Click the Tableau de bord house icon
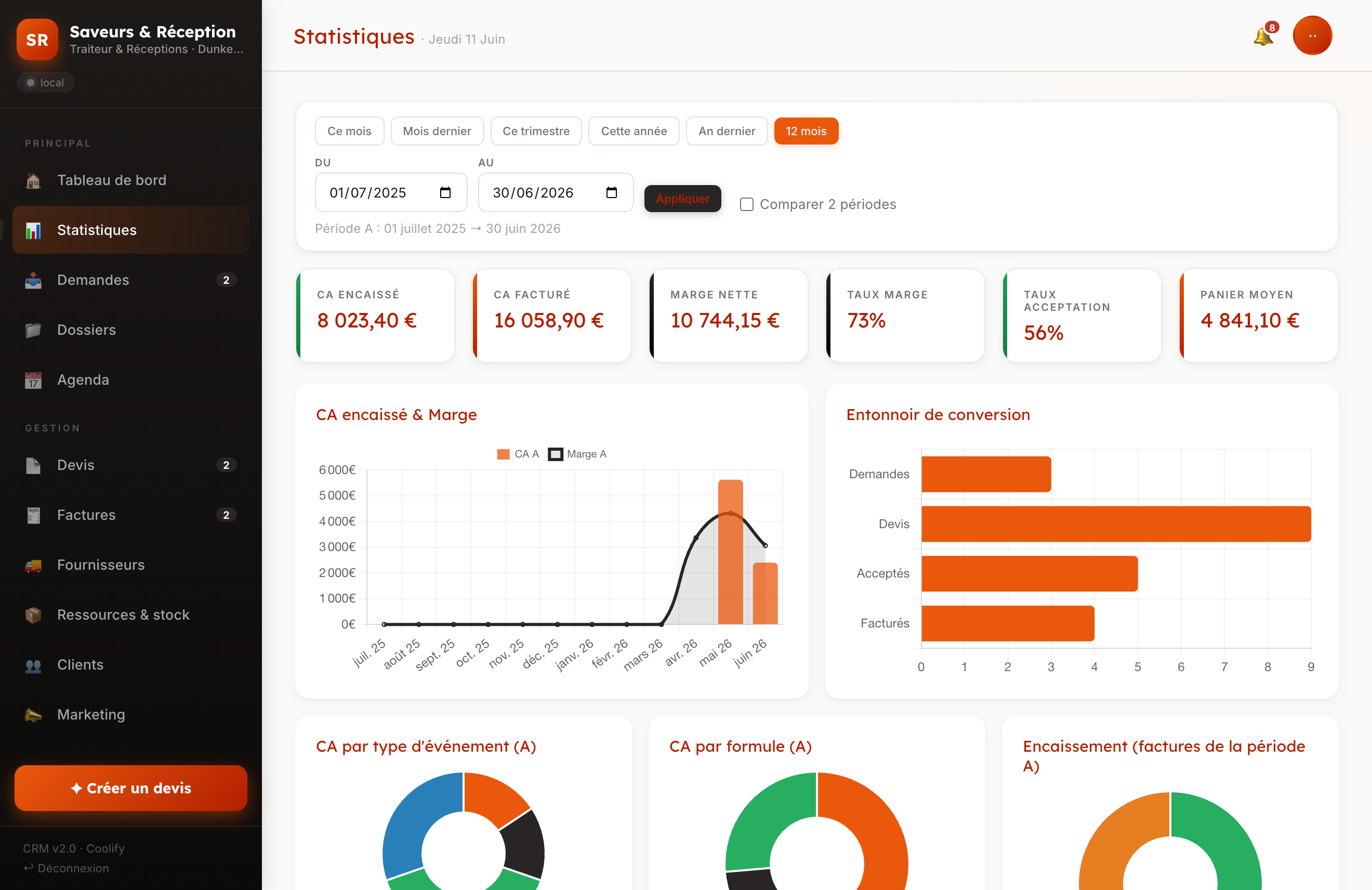This screenshot has width=1372, height=890. (x=33, y=180)
